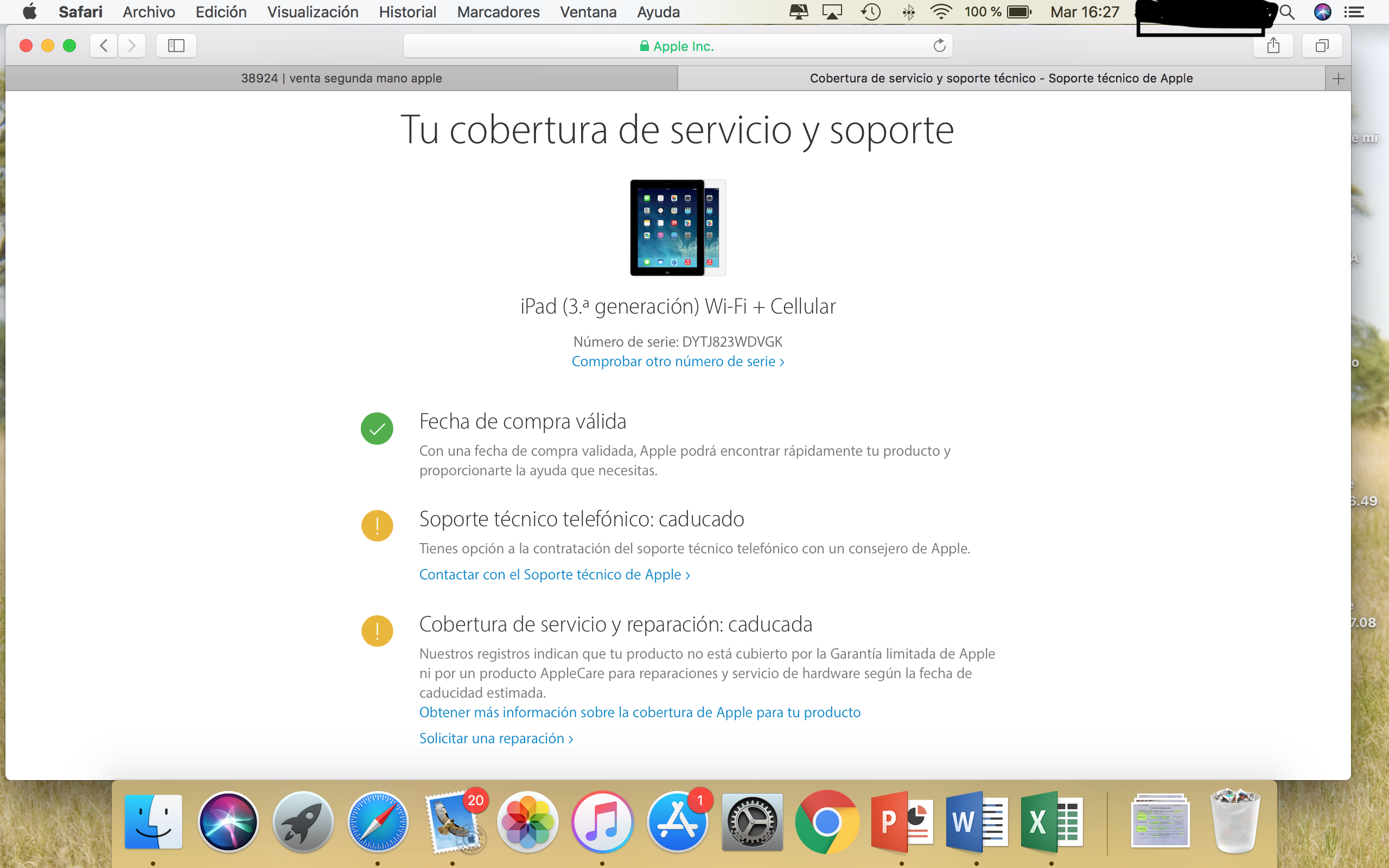Click the Siri icon in menu bar
This screenshot has width=1389, height=868.
(1322, 12)
